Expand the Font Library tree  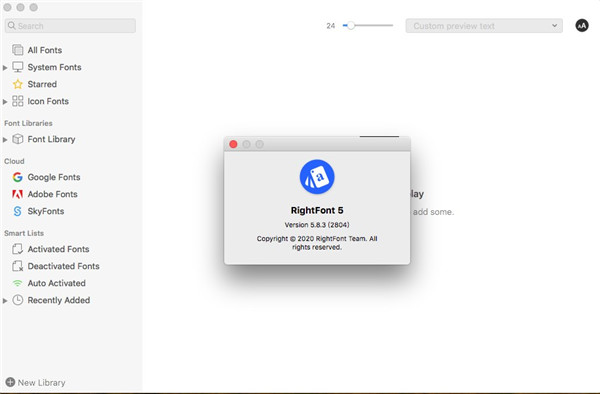click(5, 140)
